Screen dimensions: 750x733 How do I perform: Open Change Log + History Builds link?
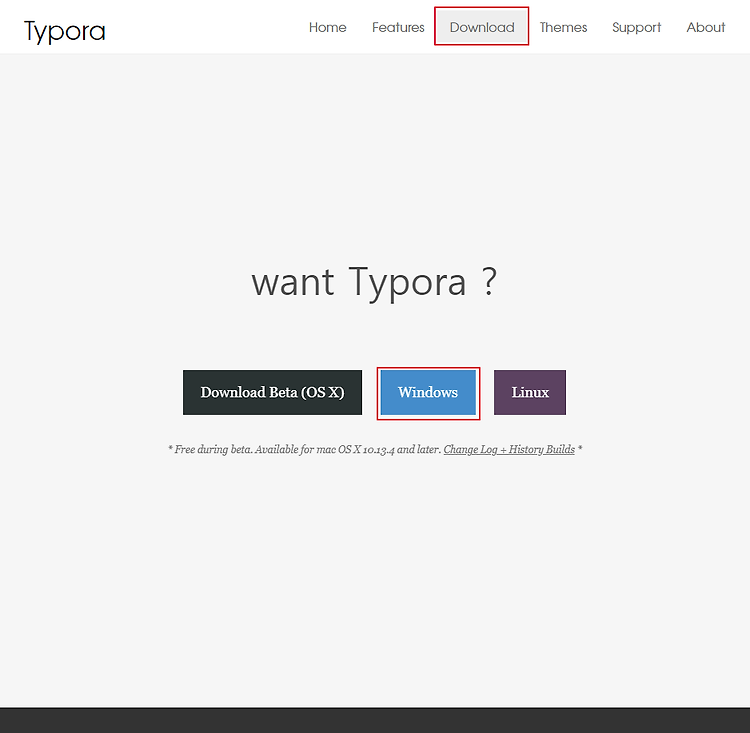[509, 449]
